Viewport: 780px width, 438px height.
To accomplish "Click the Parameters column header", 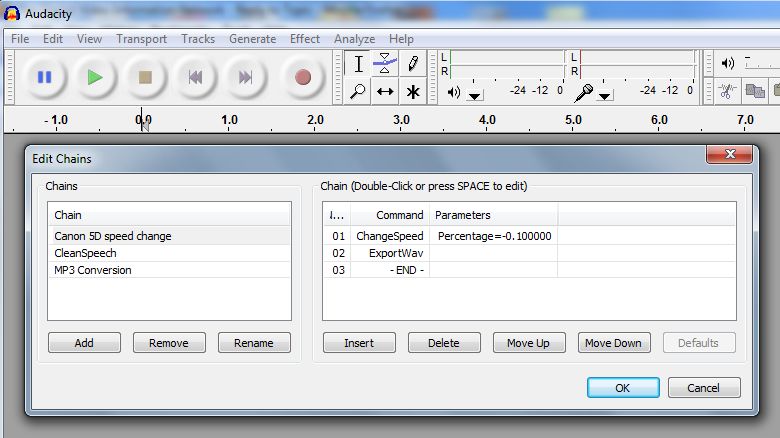I will [494, 215].
